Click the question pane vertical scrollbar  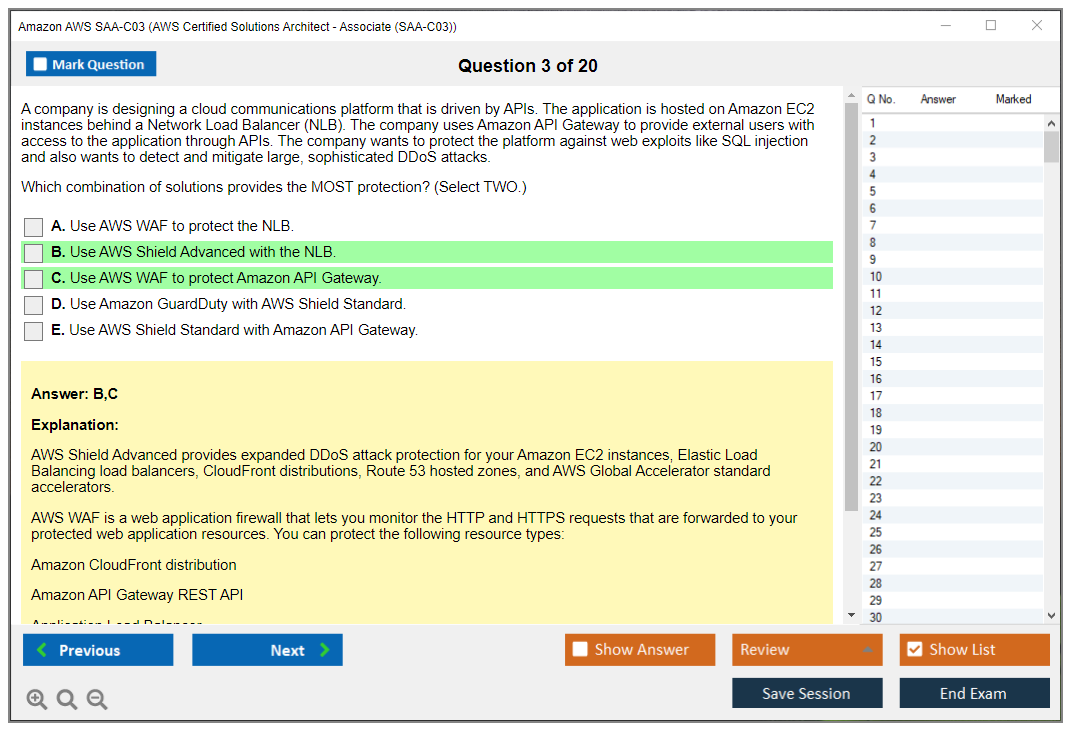851,300
